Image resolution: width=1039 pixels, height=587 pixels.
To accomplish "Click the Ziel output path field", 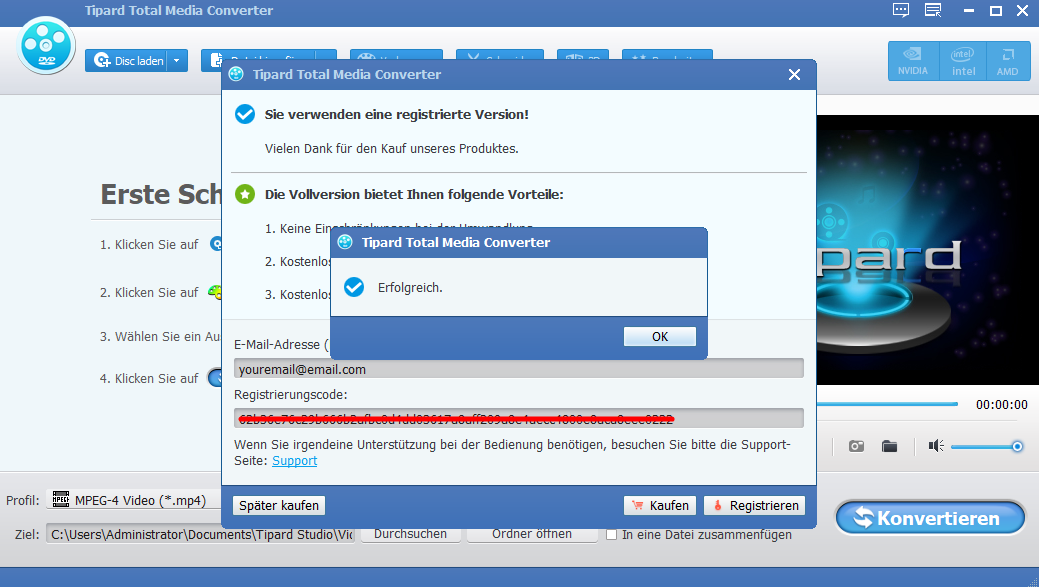I will pyautogui.click(x=200, y=534).
